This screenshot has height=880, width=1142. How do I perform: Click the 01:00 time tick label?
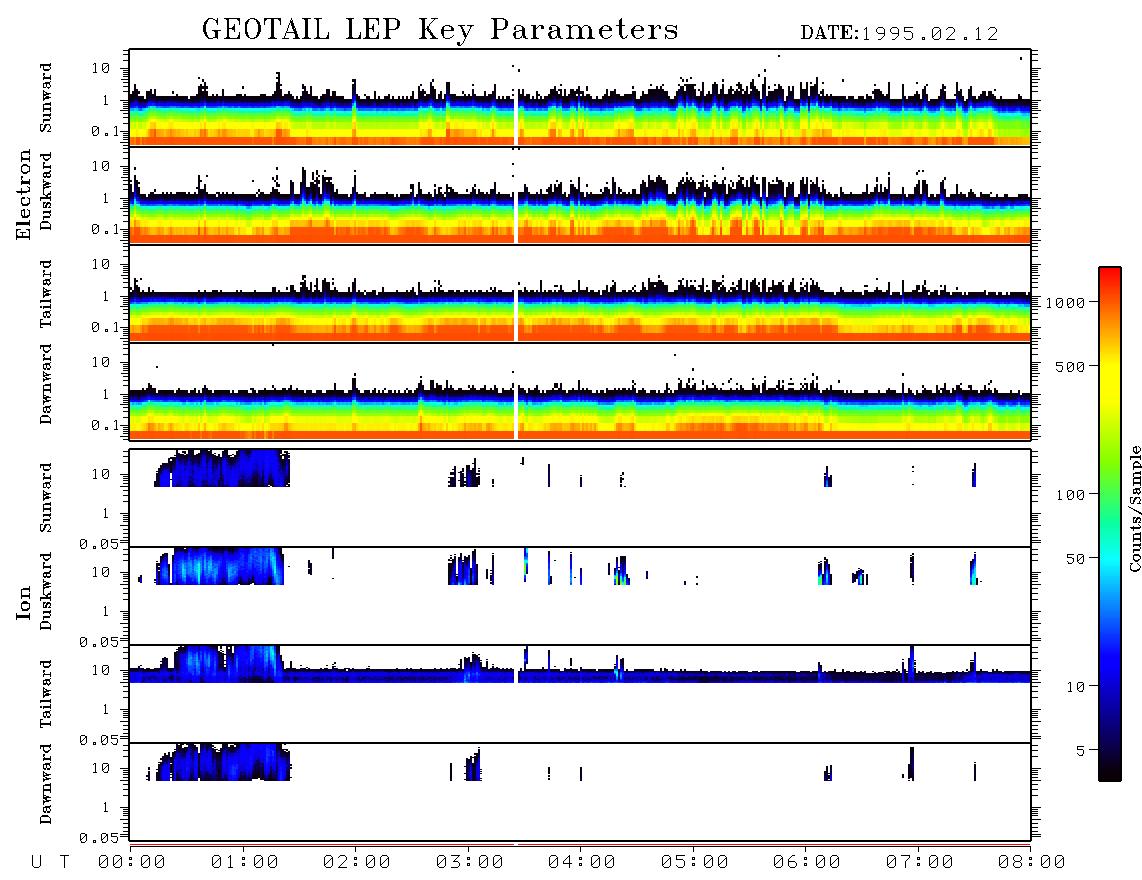245,862
